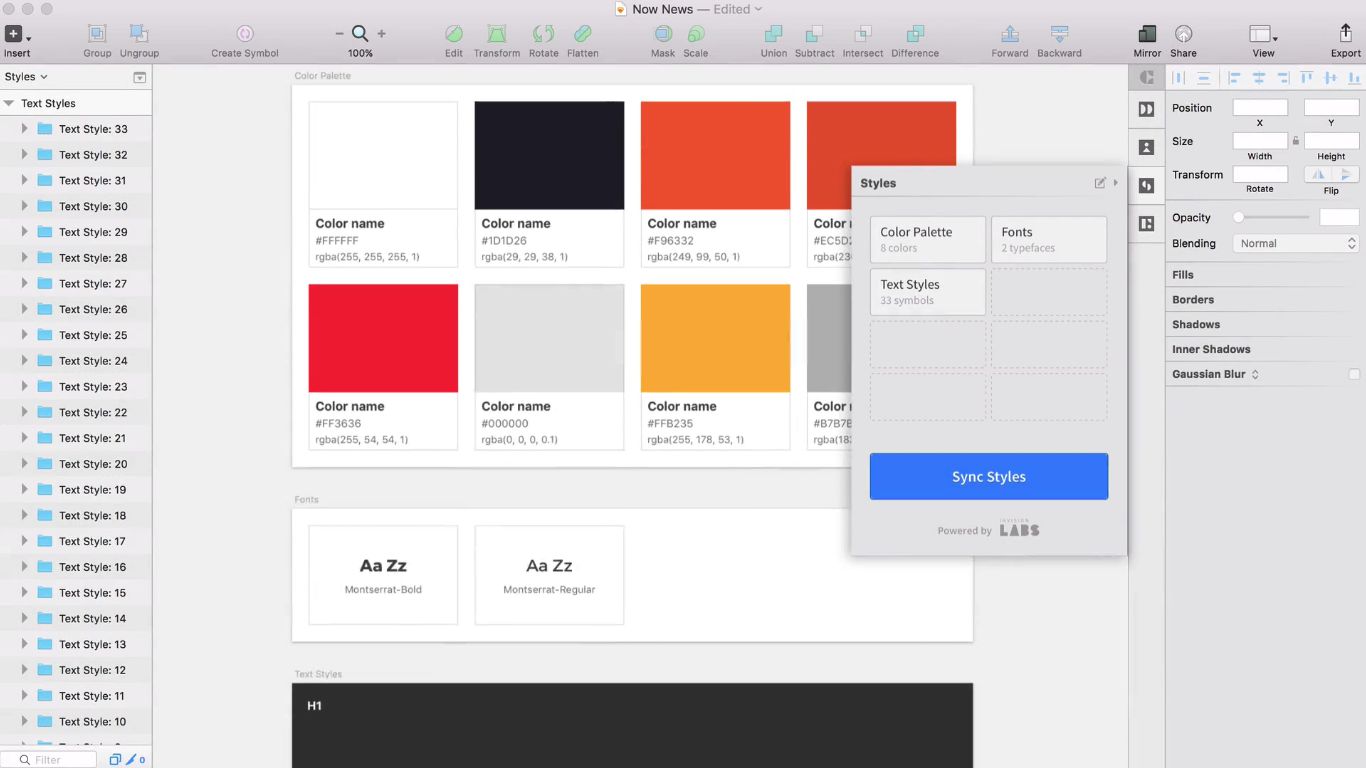Screen dimensions: 1366x768
Task: Collapse the Text Styles group triangle
Action: coord(9,103)
